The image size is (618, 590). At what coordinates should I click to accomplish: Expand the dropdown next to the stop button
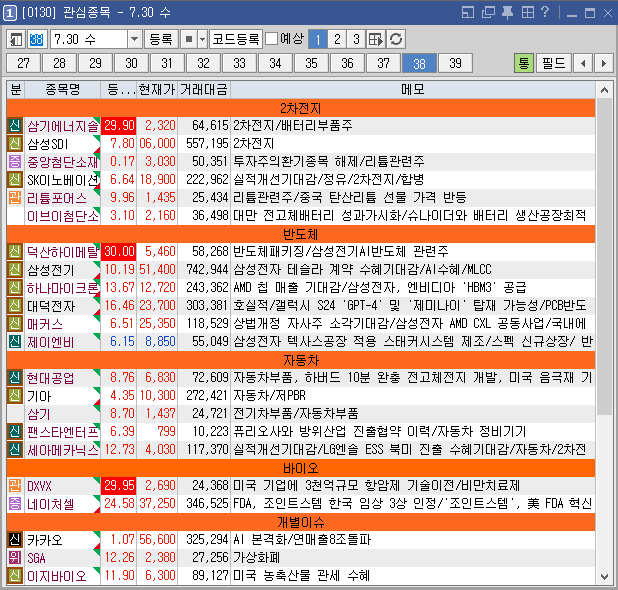click(x=203, y=39)
